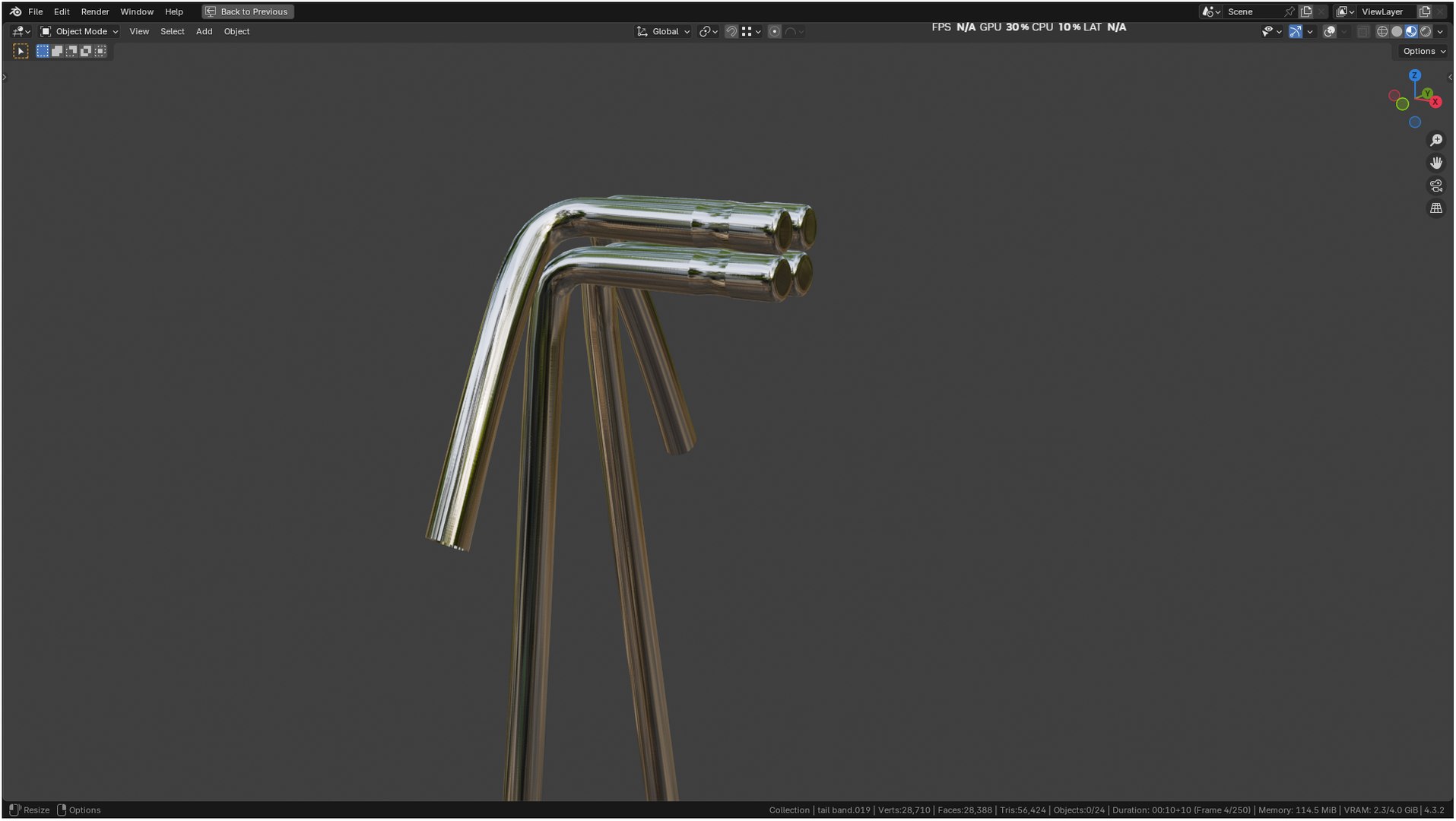The image size is (1456, 821).
Task: Open snapping options dropdown
Action: tap(751, 32)
